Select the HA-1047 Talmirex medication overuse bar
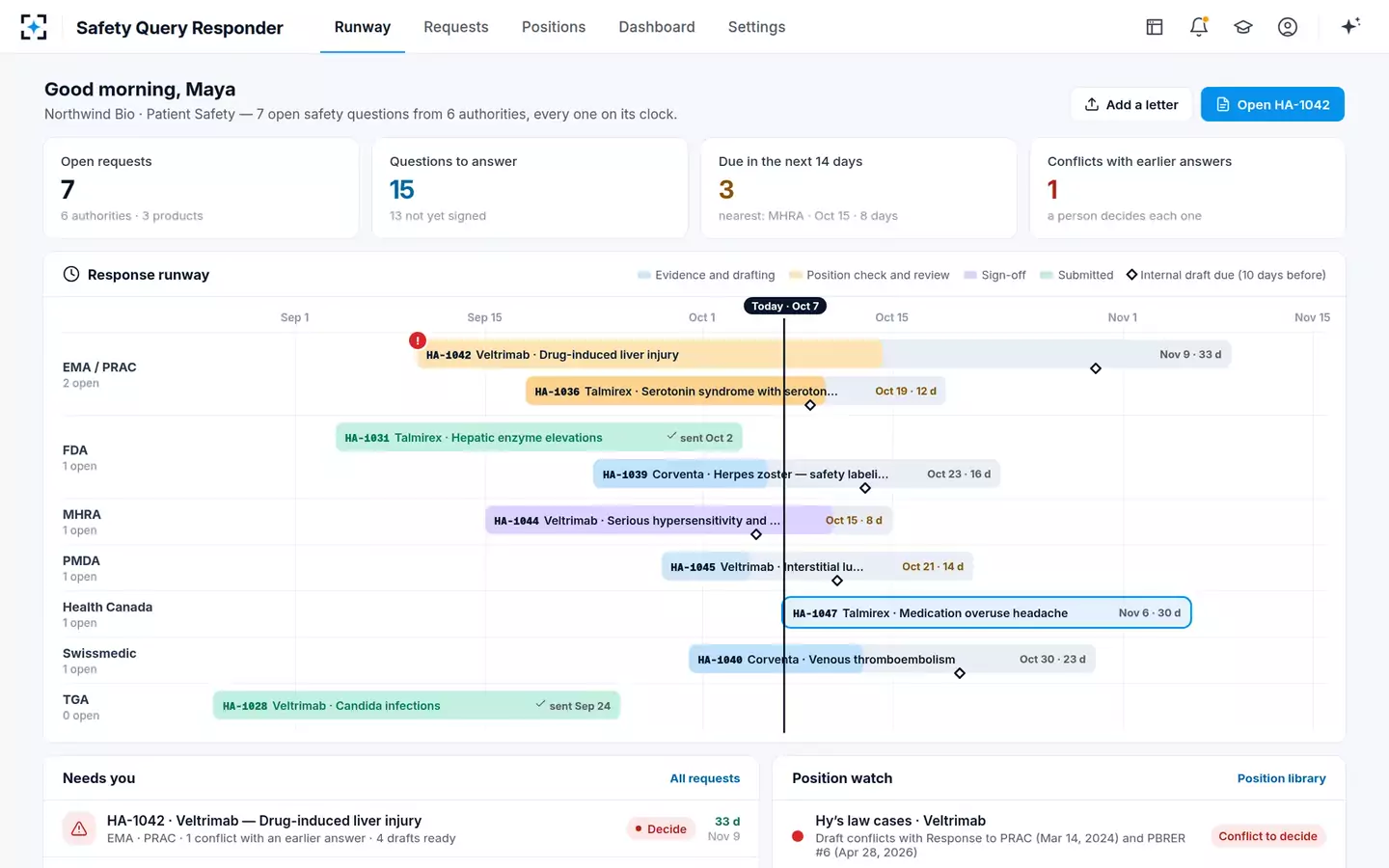 987,612
